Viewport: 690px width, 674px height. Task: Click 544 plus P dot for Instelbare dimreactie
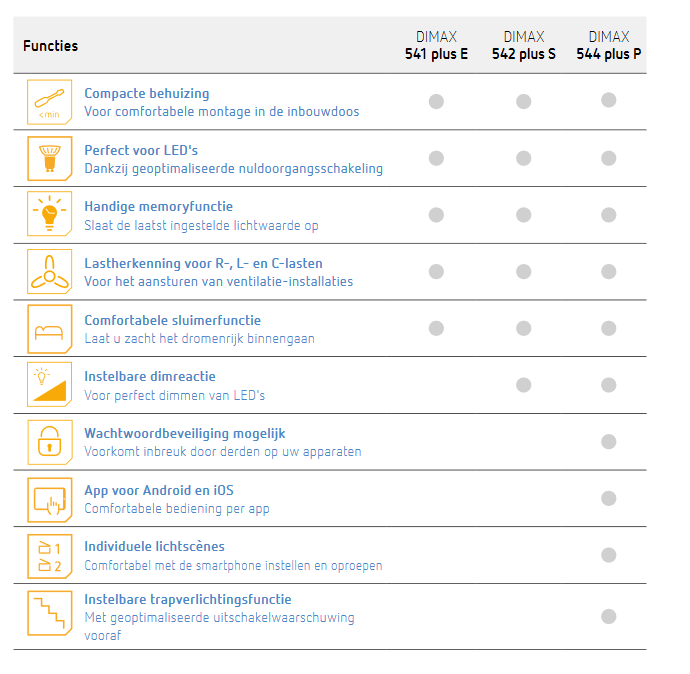609,385
